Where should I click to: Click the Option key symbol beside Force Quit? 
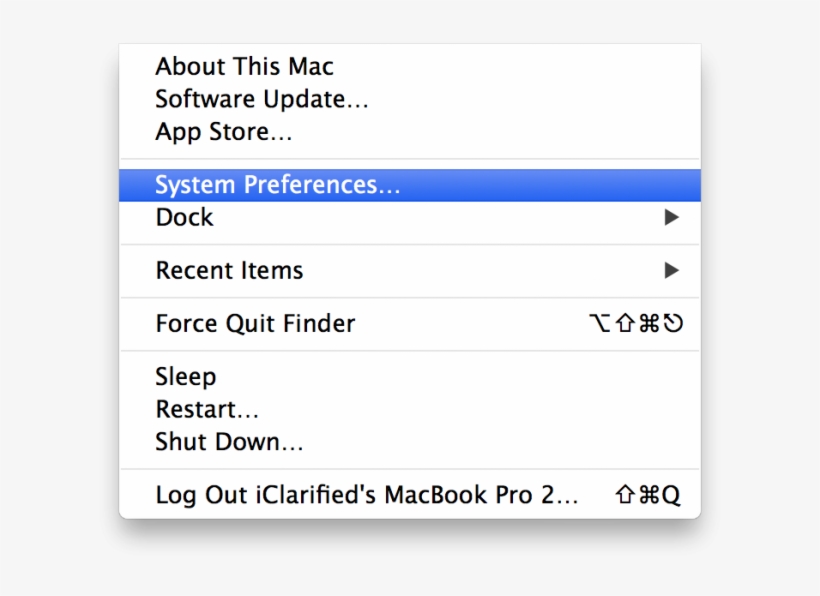pos(600,323)
